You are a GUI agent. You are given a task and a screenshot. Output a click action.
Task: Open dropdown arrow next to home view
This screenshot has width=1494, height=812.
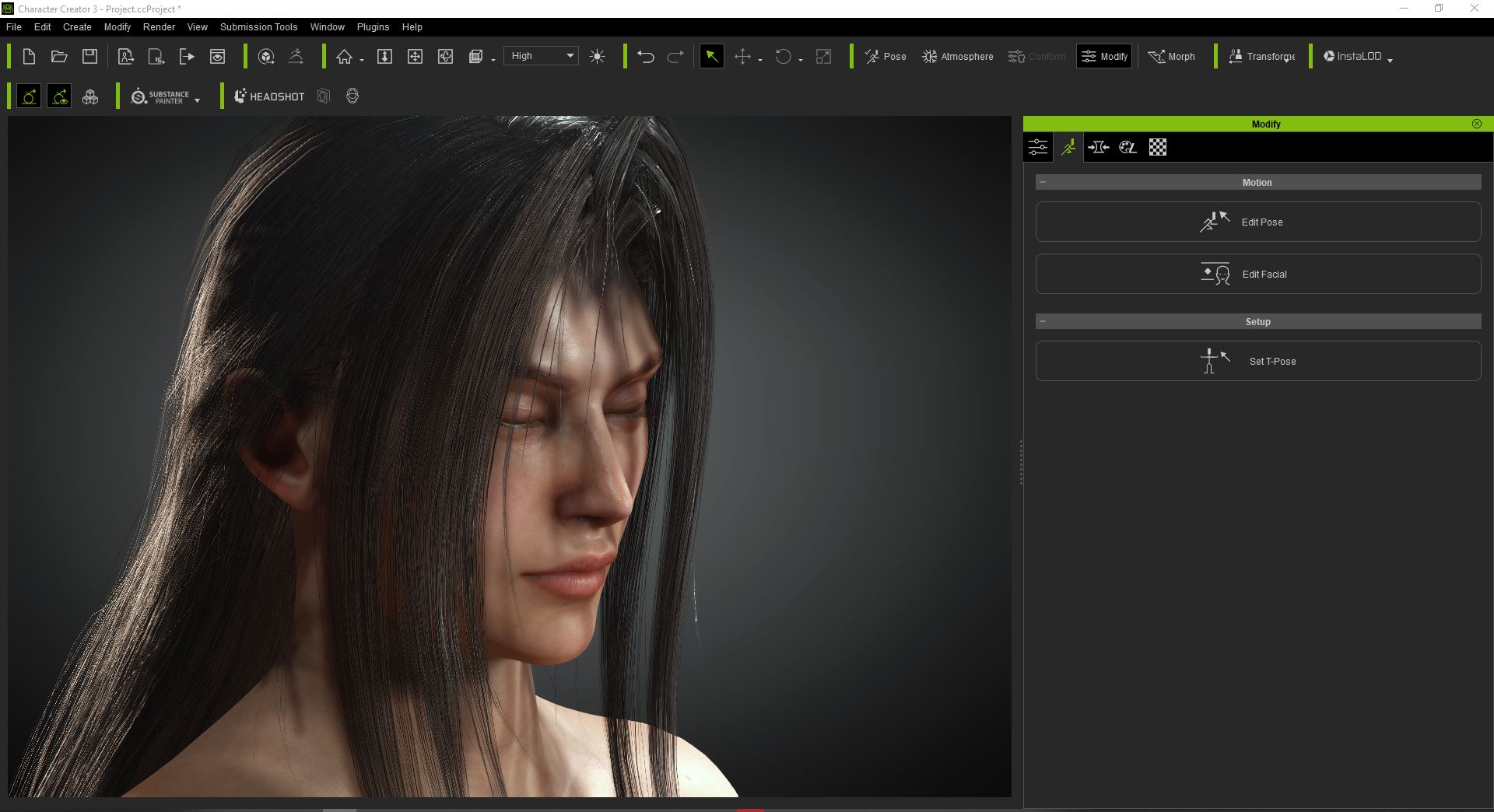tap(362, 60)
